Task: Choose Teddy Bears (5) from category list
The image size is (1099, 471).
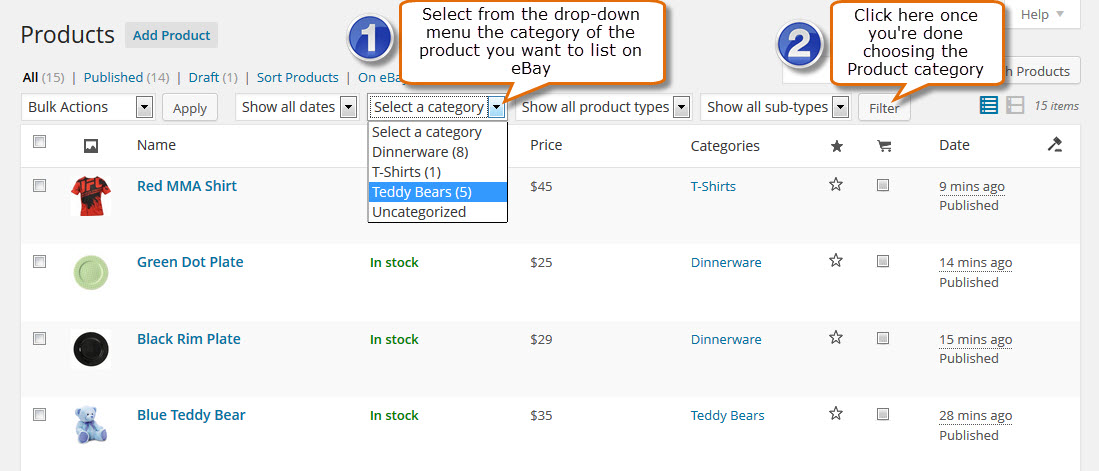Action: [437, 192]
